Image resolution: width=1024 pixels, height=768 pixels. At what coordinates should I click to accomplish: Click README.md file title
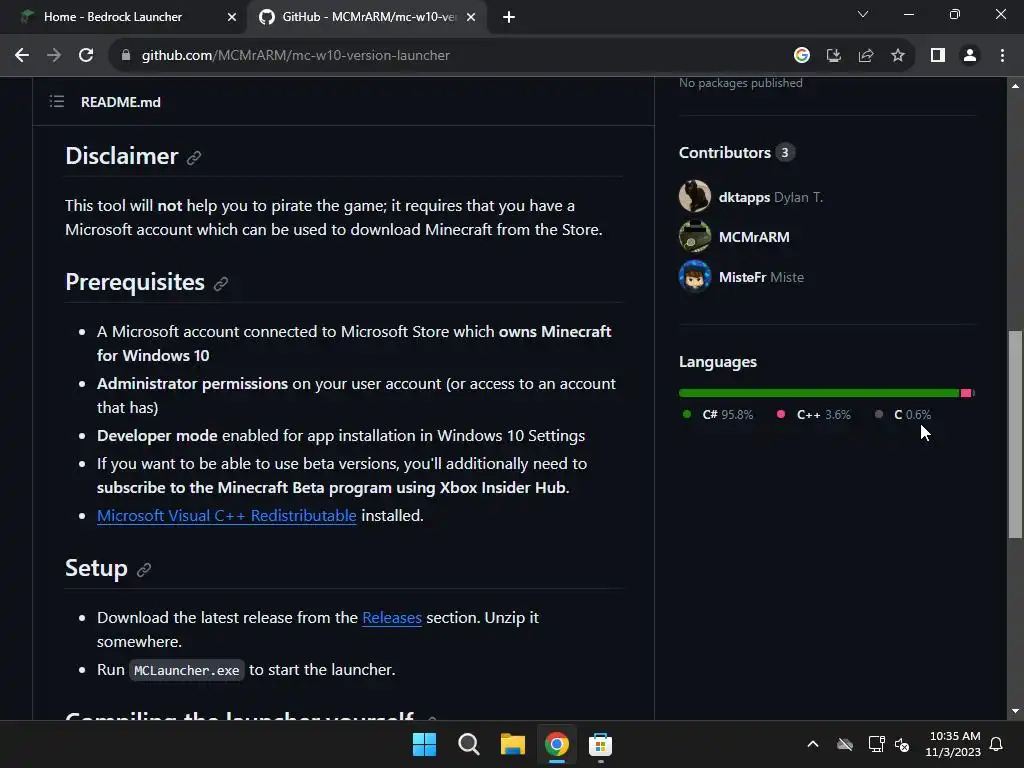click(121, 102)
